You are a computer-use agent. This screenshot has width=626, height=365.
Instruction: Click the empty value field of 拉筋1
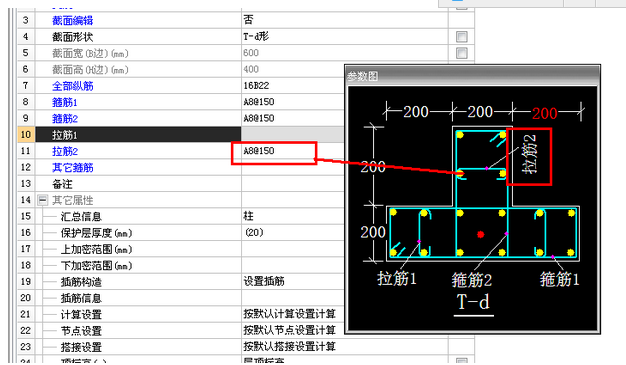coord(292,135)
